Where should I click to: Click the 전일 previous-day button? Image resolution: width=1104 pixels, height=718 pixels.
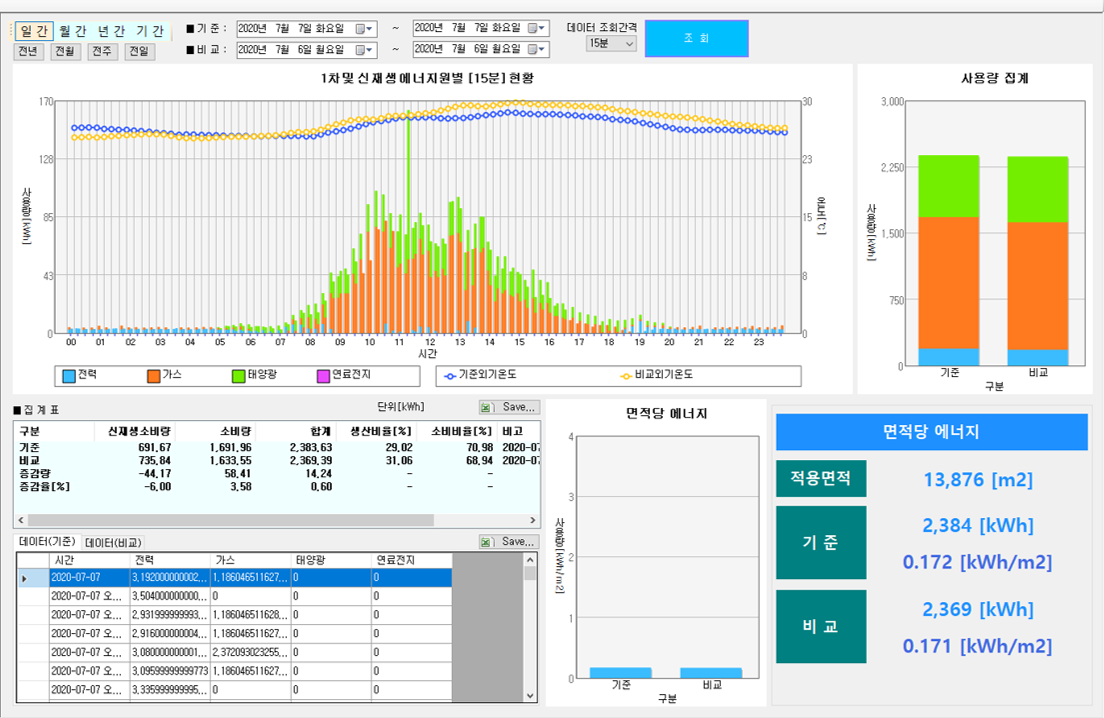tap(139, 51)
